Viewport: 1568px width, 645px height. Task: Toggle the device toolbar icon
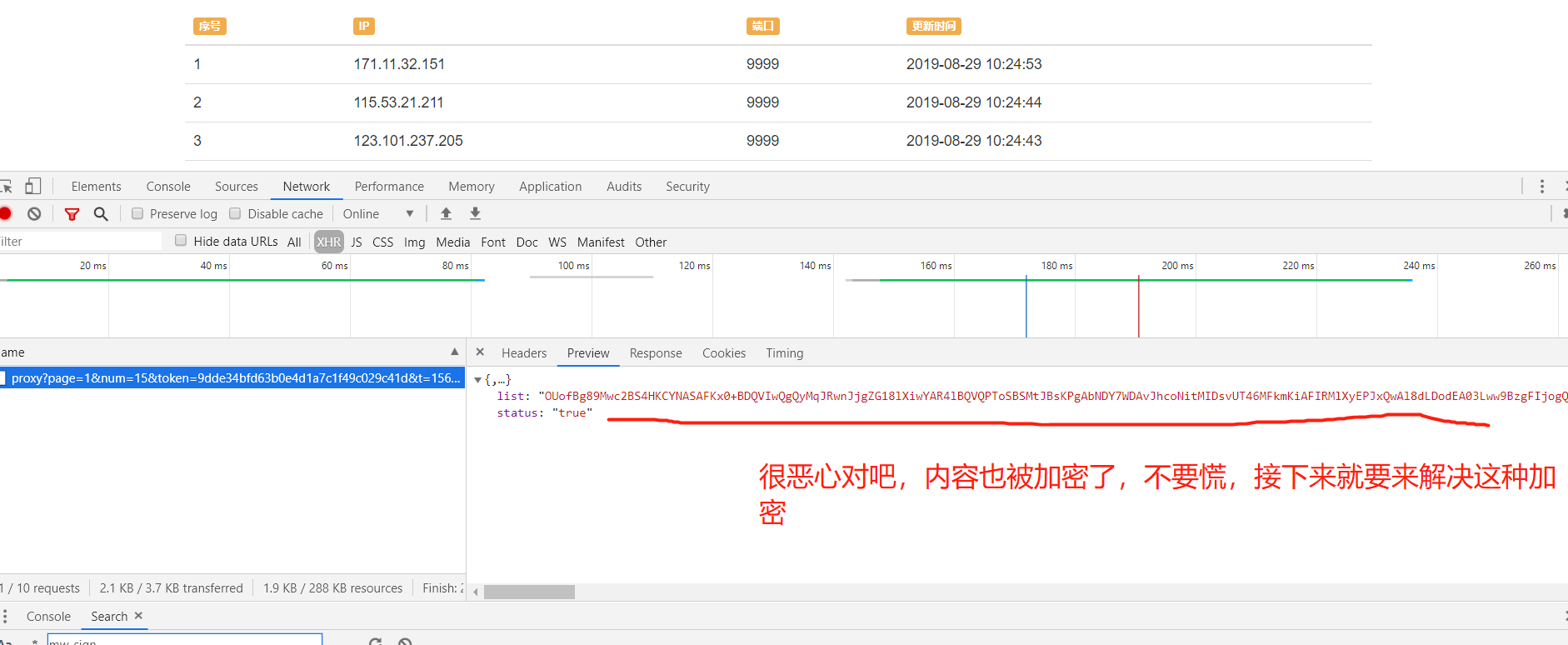coord(32,186)
